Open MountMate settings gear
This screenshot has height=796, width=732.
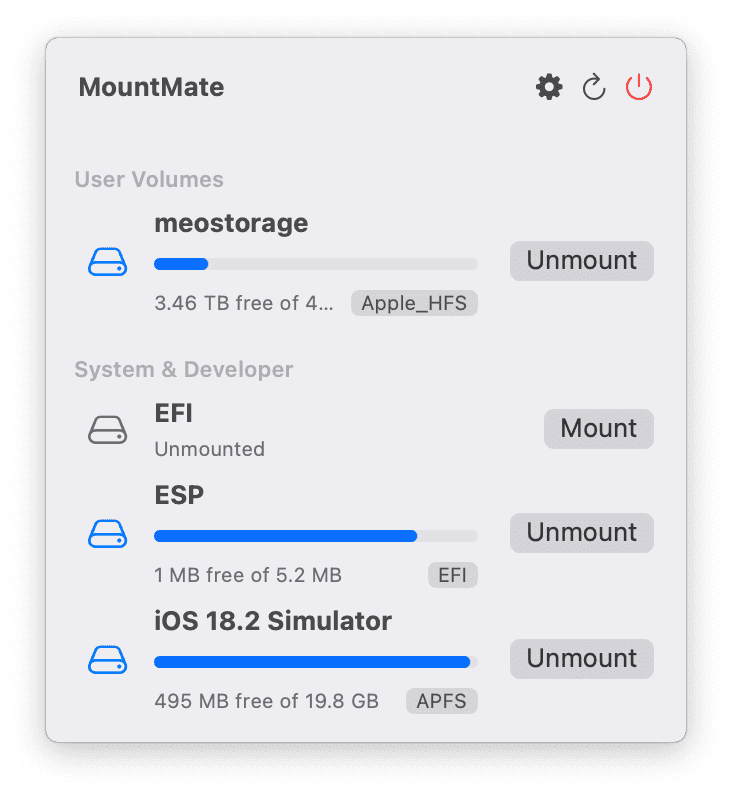point(549,88)
